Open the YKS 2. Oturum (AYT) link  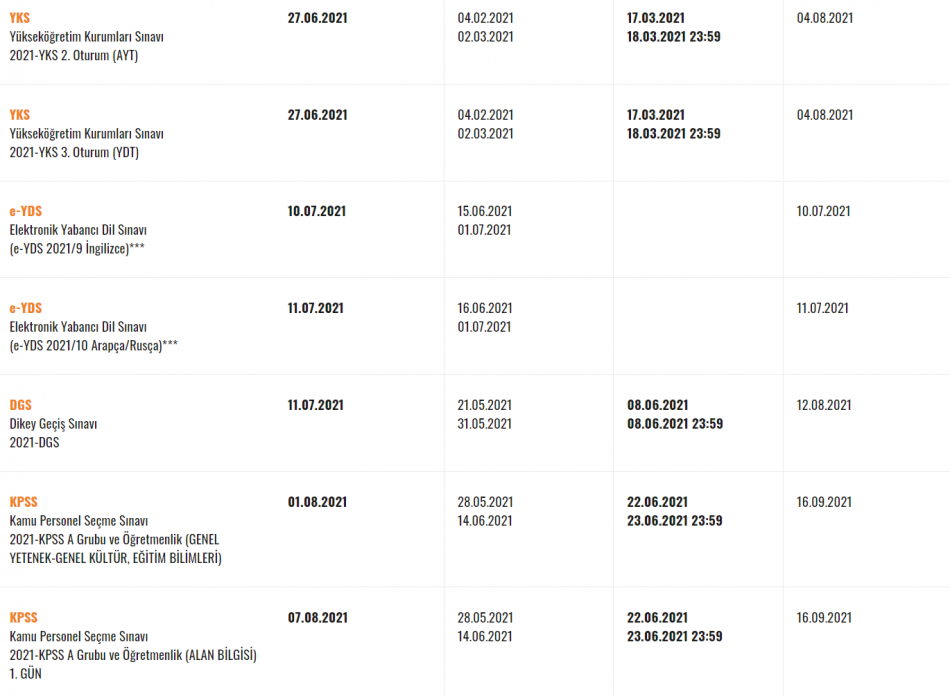point(19,18)
